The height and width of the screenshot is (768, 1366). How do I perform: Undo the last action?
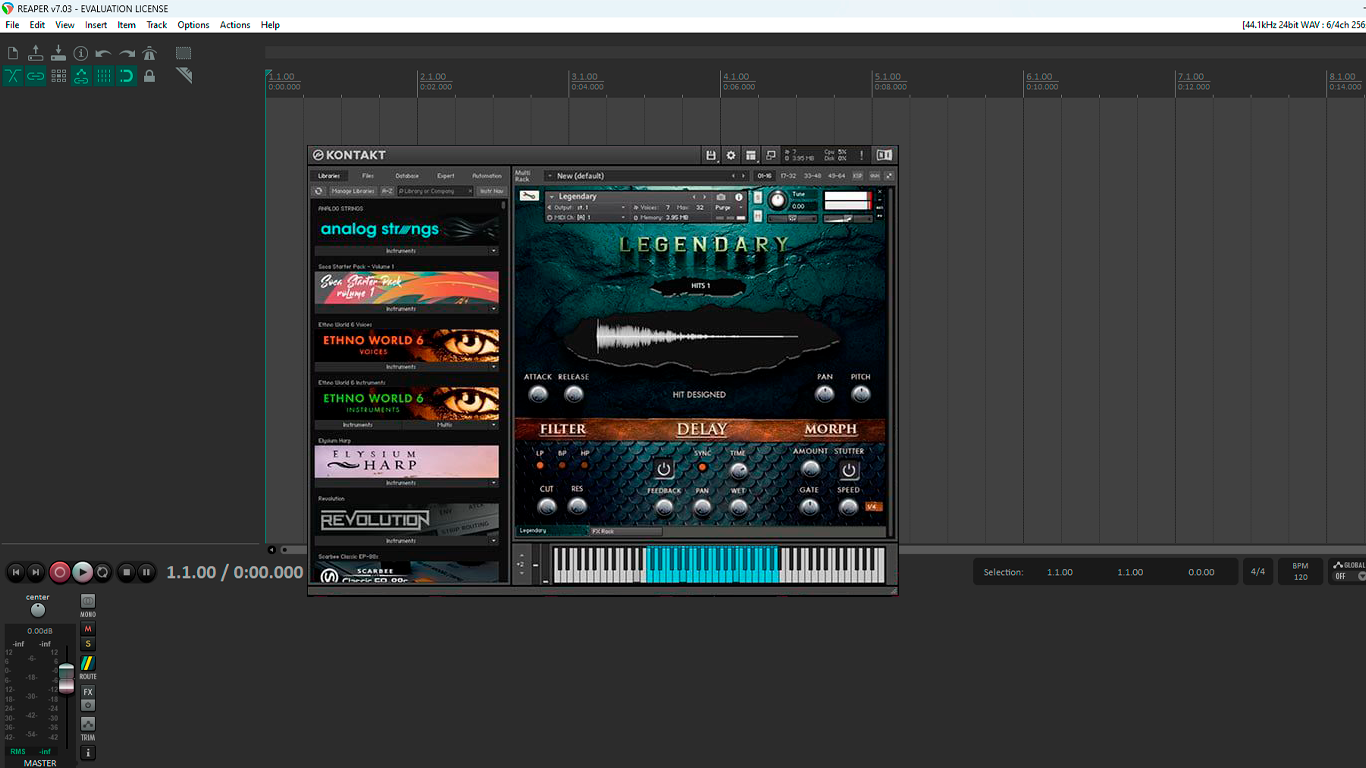[x=104, y=53]
